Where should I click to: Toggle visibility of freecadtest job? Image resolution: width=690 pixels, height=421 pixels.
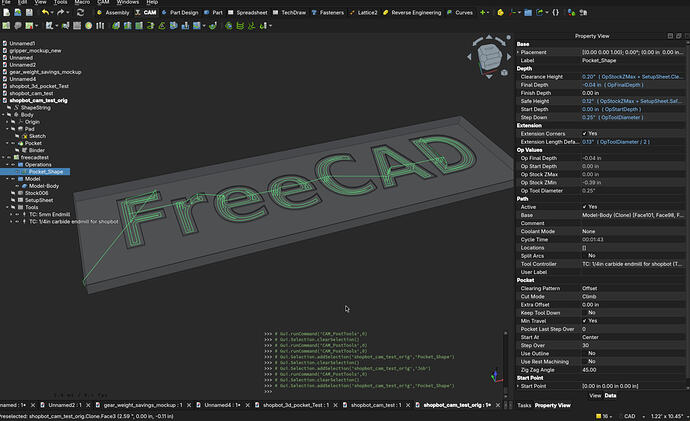tap(9, 157)
